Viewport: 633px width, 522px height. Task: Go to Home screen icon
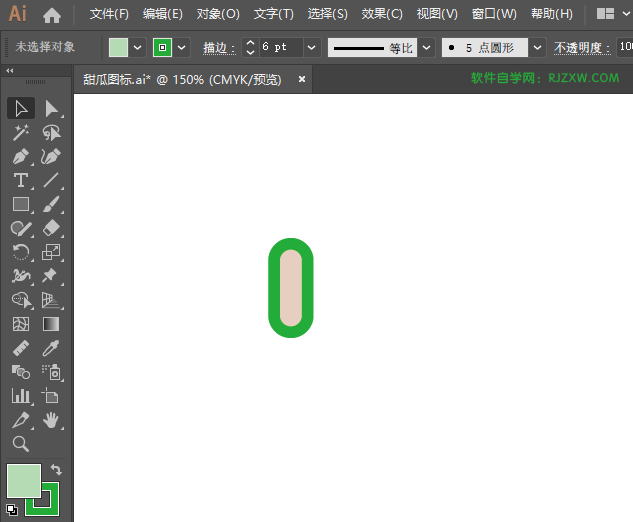tap(52, 15)
